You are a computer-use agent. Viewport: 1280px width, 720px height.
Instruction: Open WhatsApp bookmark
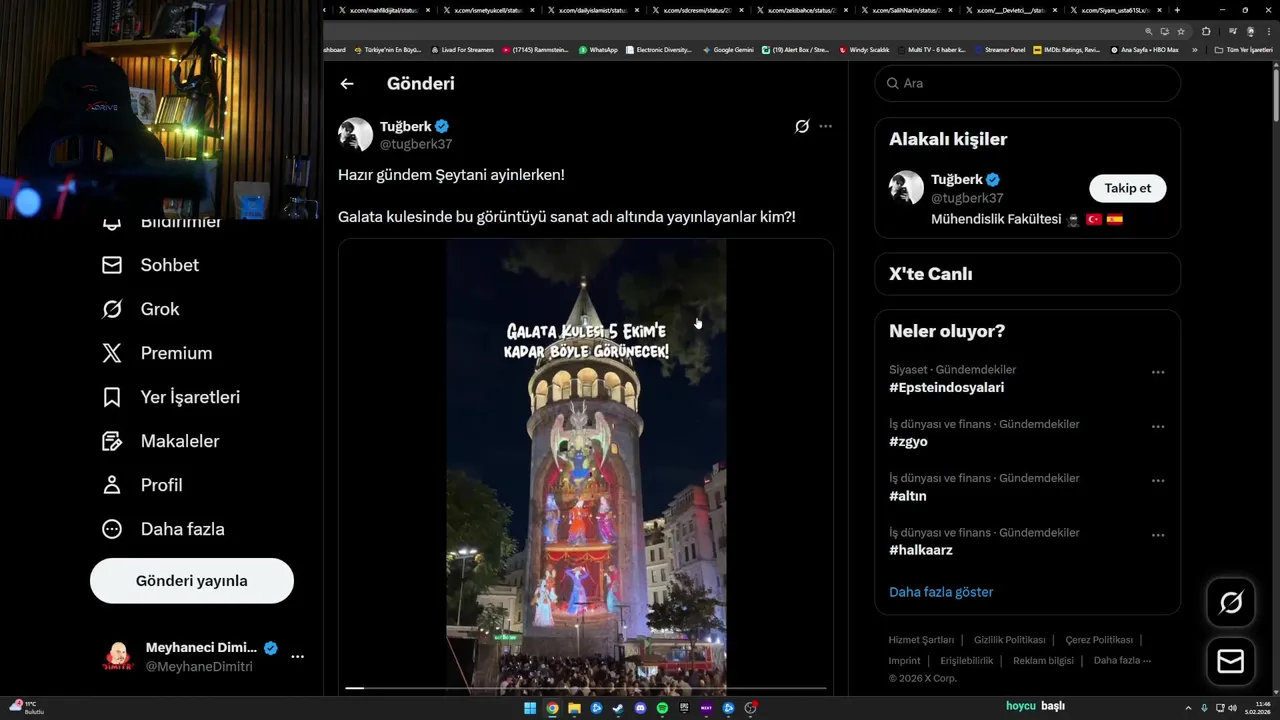pos(598,50)
